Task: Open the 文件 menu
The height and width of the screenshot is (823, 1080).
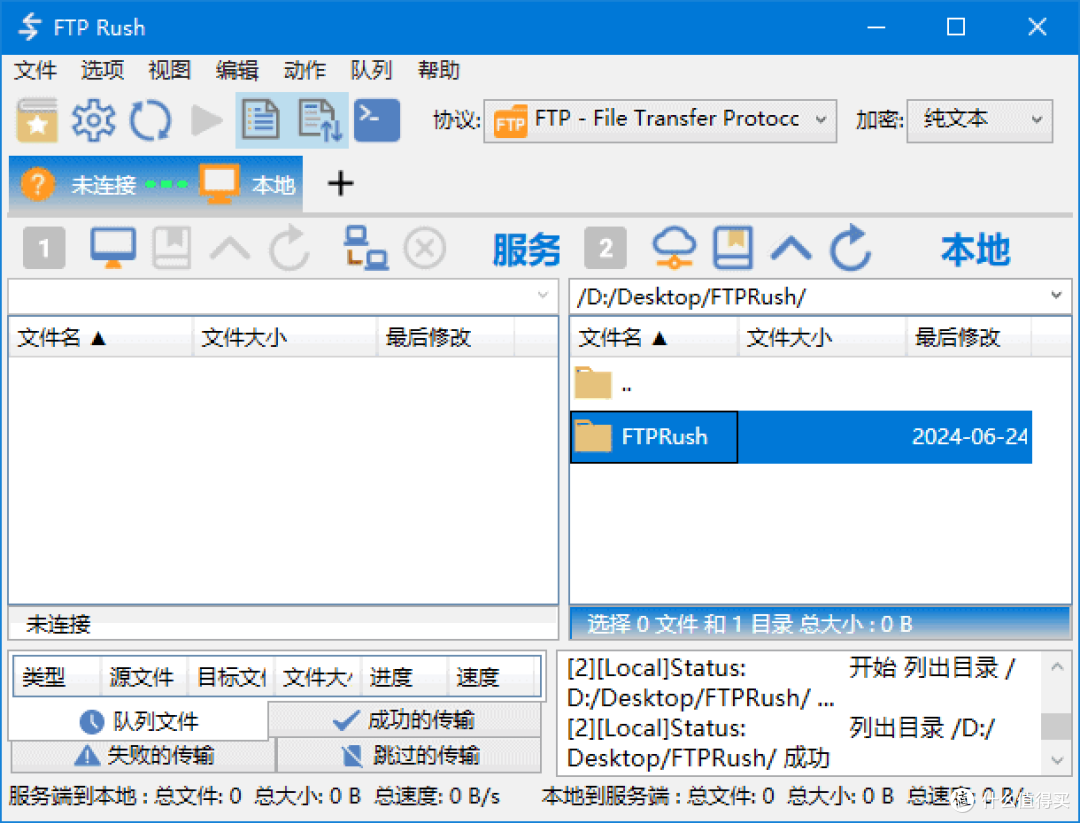Action: coord(36,70)
